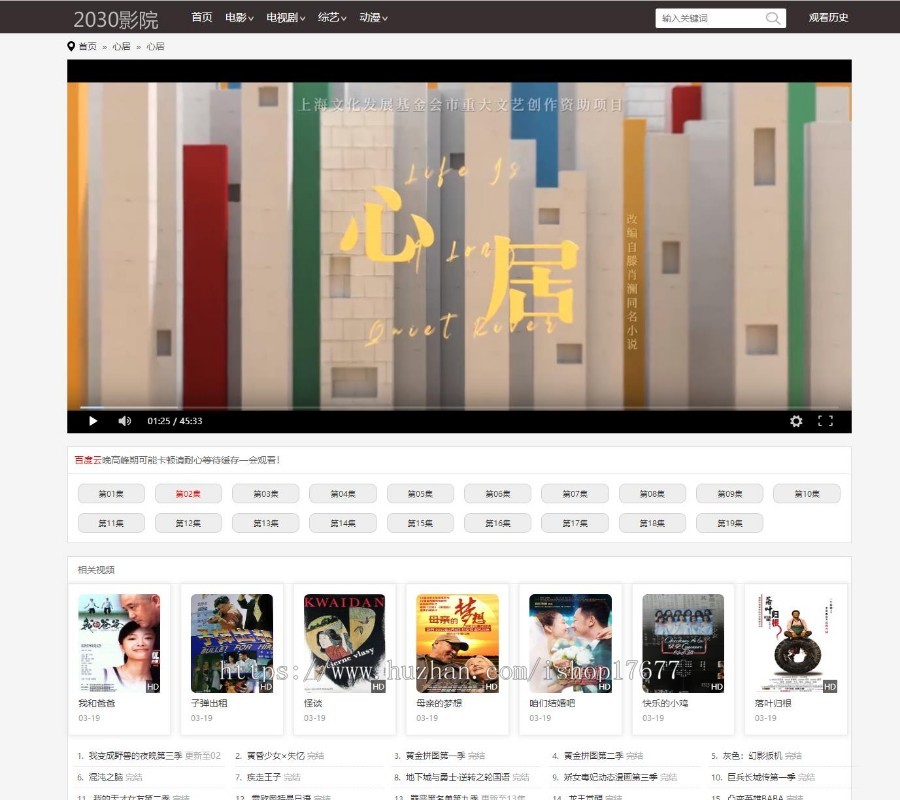Select episode 第09集
Screen dimensions: 900x800
730,494
